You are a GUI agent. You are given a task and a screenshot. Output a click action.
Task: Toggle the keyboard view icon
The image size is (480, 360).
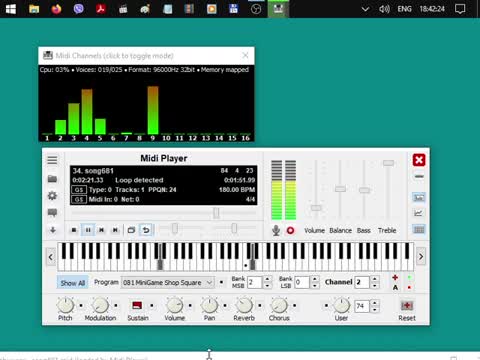click(419, 230)
